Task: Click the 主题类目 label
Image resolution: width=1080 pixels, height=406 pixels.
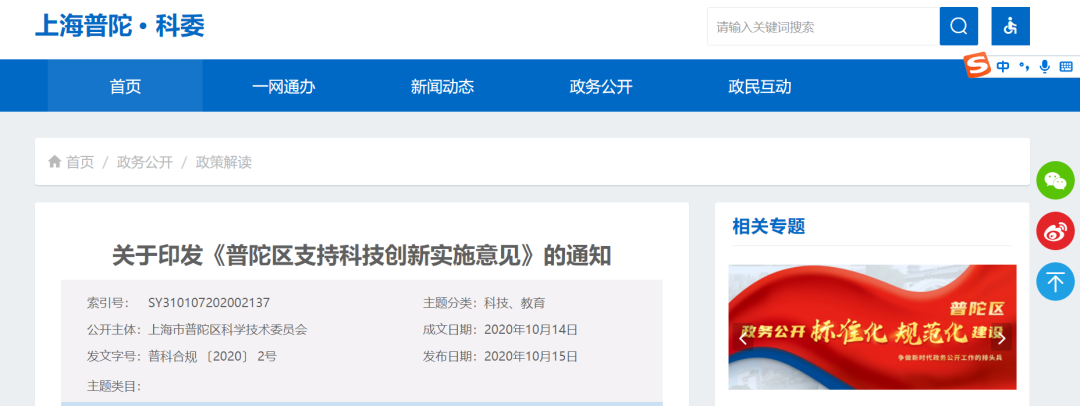Action: click(114, 386)
